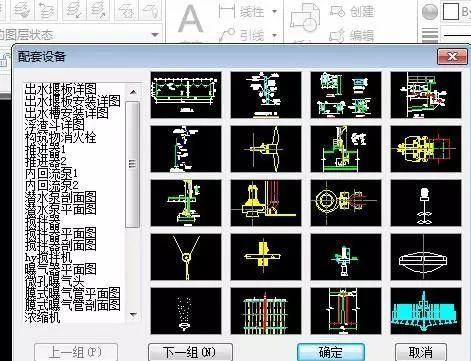Screen dimensions: 471x361
Task: Pick the circular 潜水泵平面图 plan view thumbnail
Action: coord(346,203)
